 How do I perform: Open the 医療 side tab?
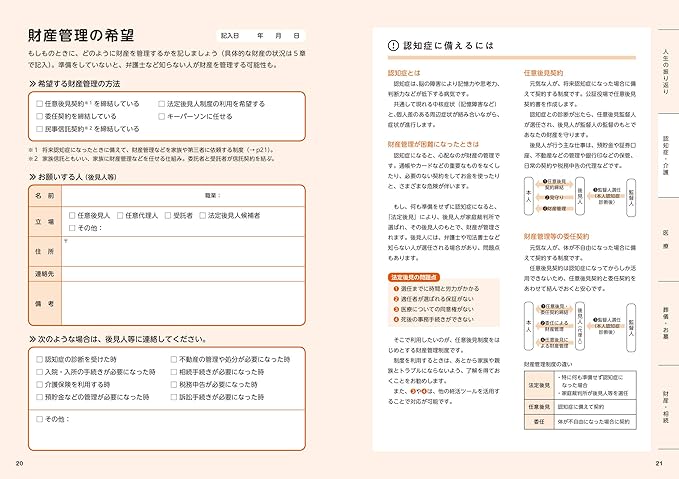click(666, 239)
